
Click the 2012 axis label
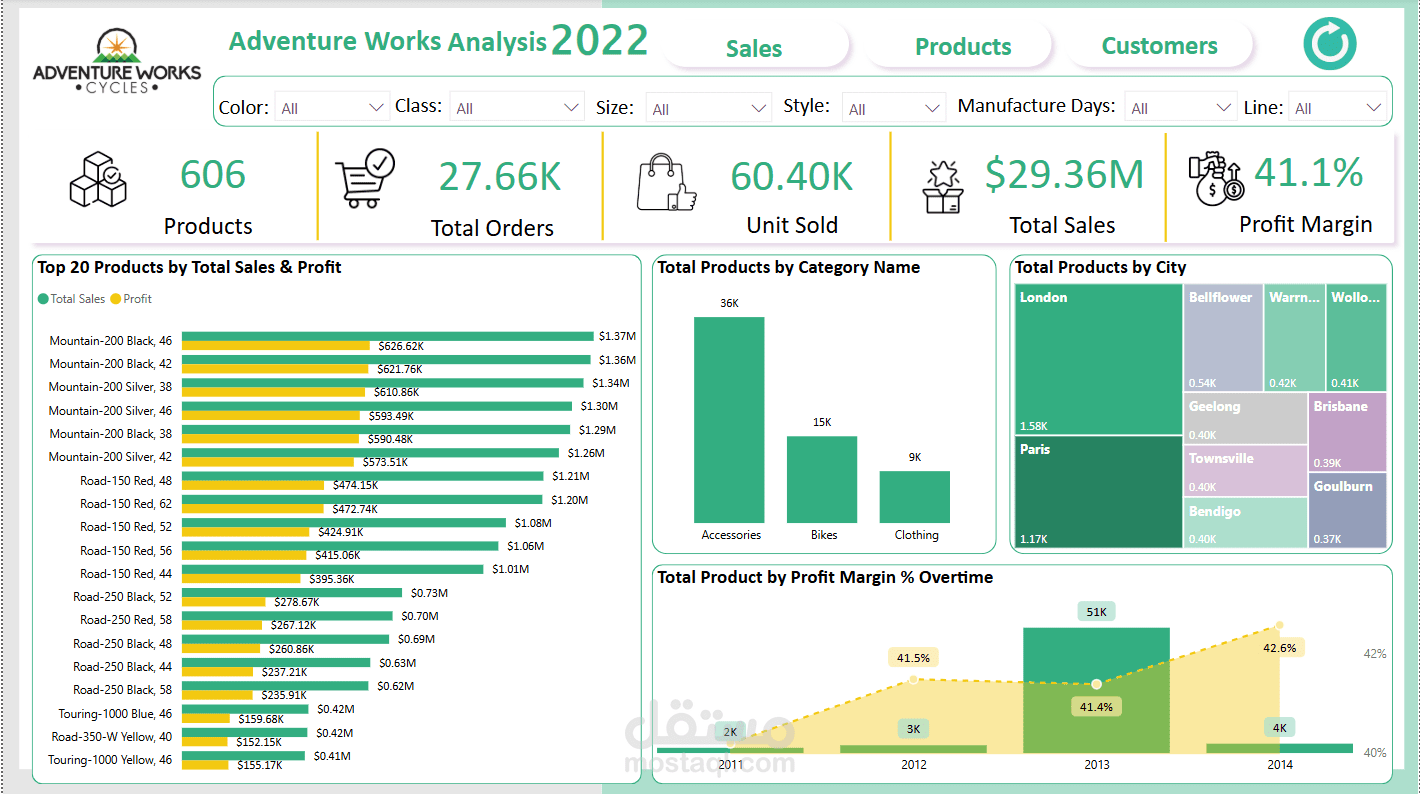[913, 765]
